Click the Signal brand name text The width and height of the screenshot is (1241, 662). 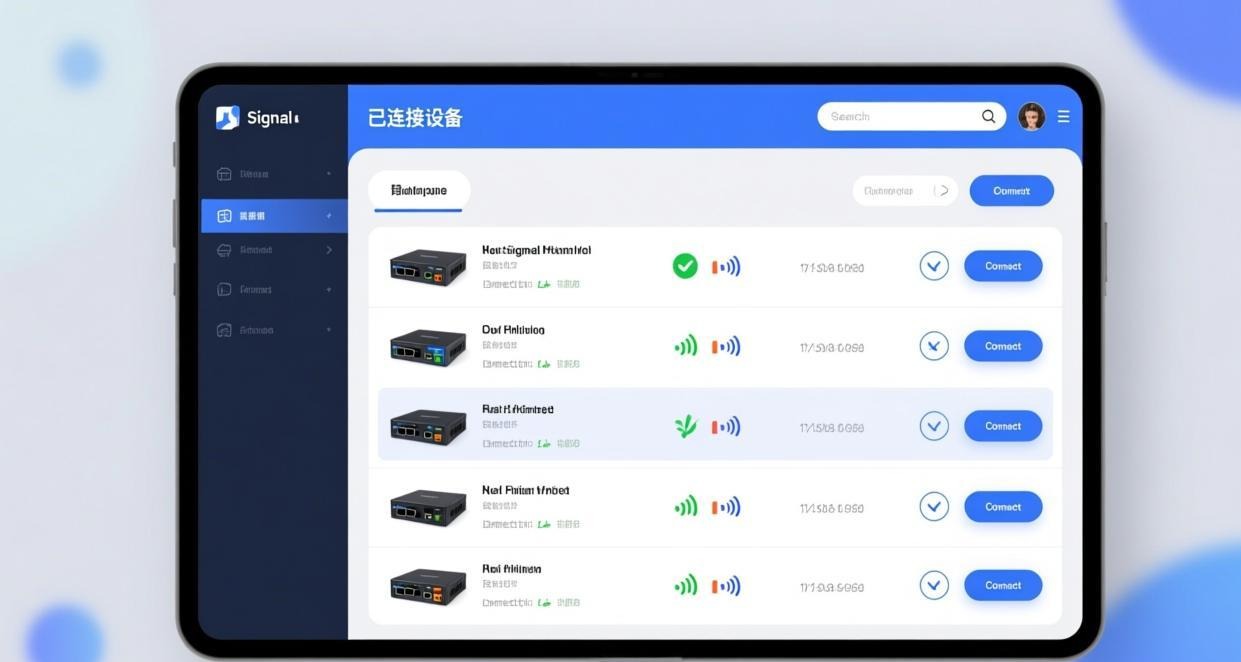click(x=272, y=118)
